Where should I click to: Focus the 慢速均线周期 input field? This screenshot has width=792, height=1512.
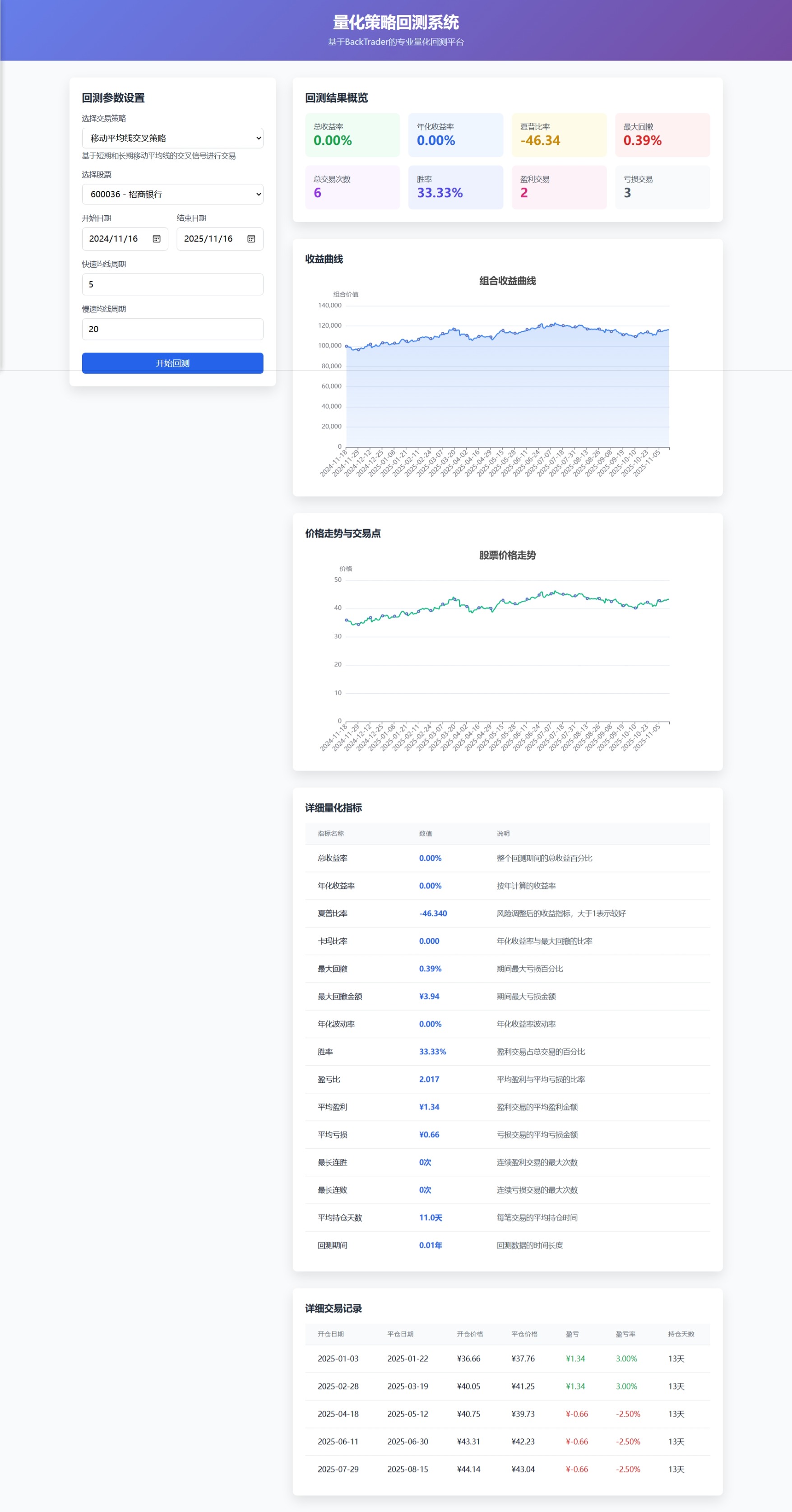click(172, 329)
